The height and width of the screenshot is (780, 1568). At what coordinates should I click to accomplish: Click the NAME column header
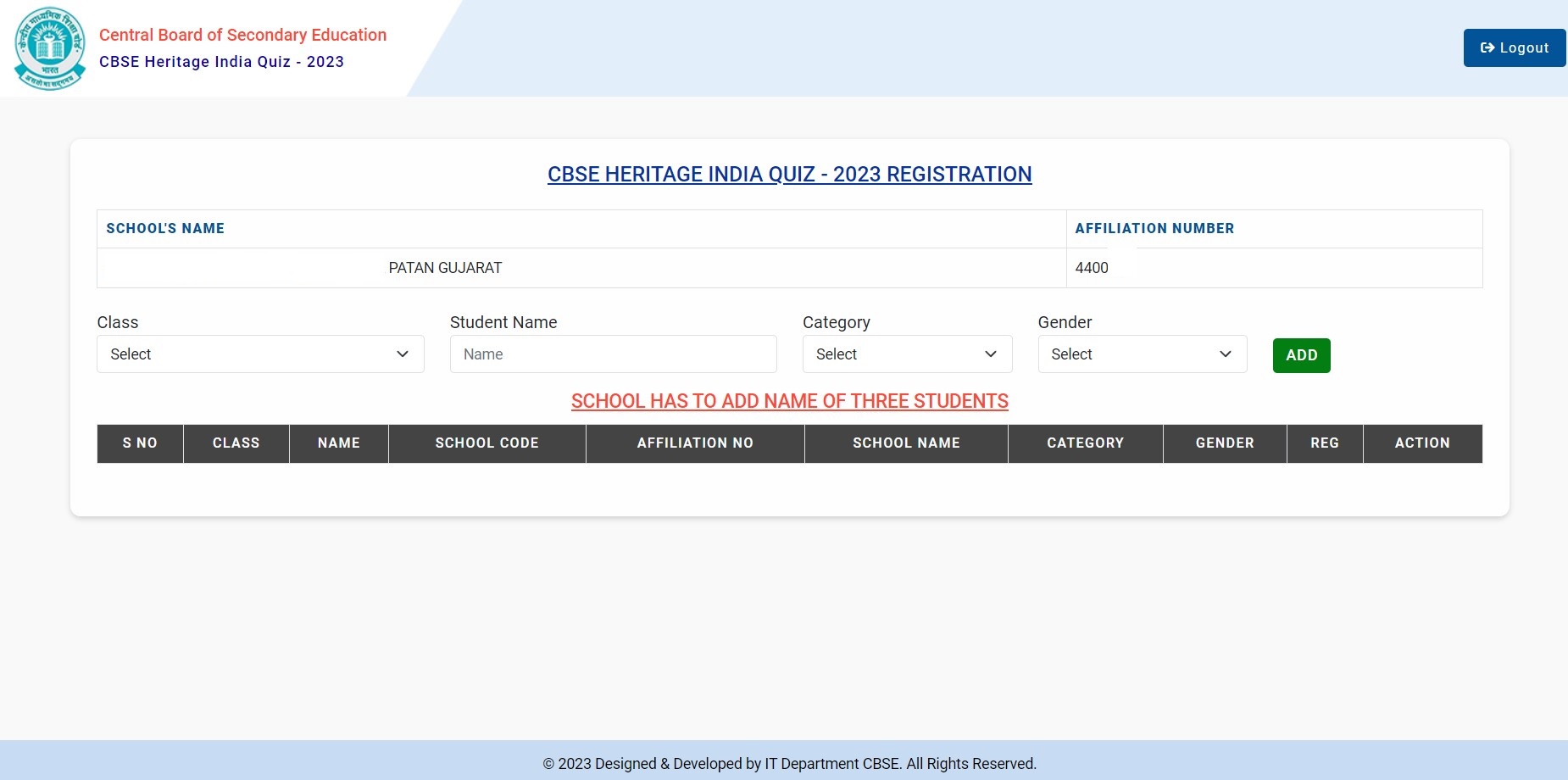pyautogui.click(x=338, y=443)
